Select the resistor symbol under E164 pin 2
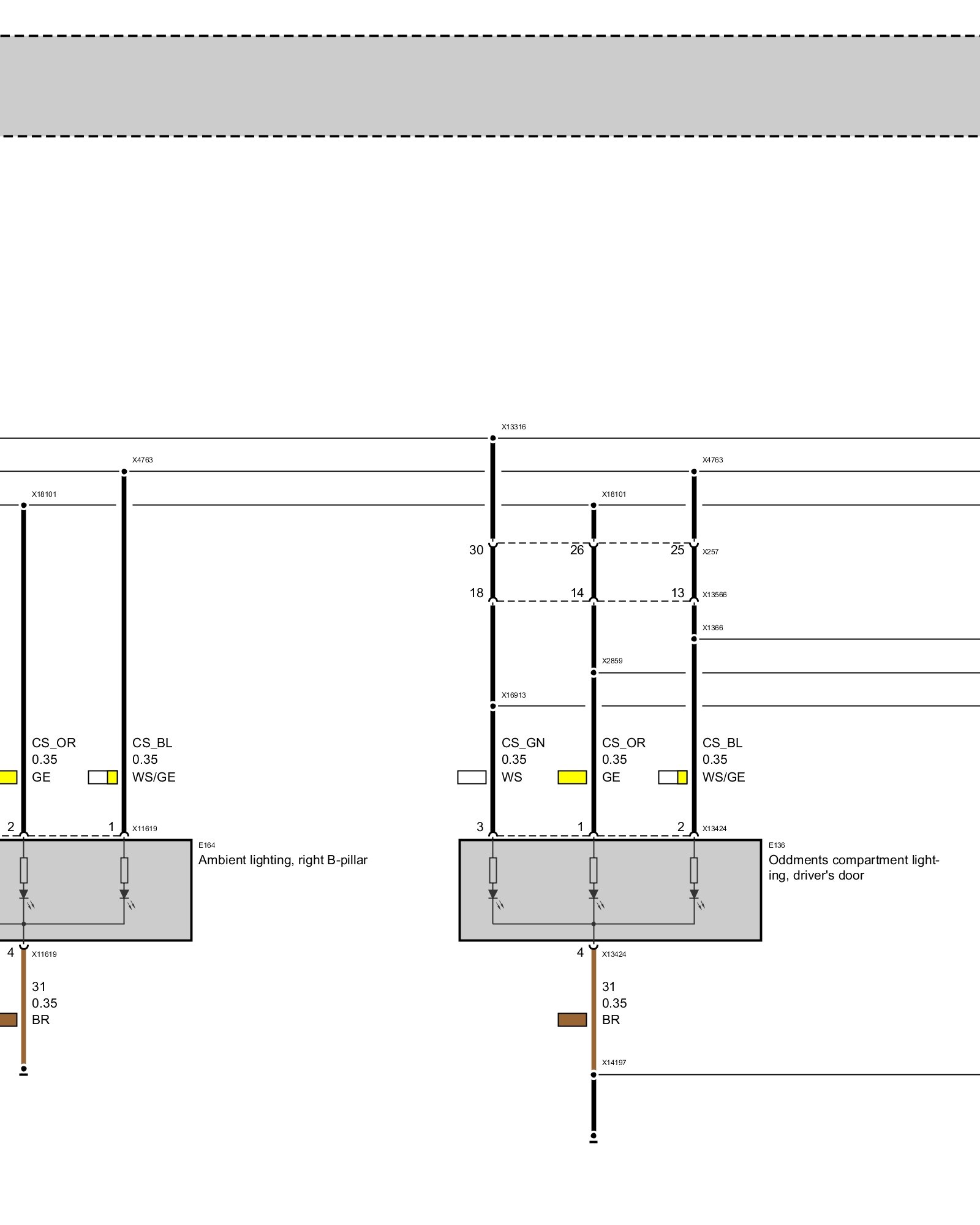 pos(24,870)
